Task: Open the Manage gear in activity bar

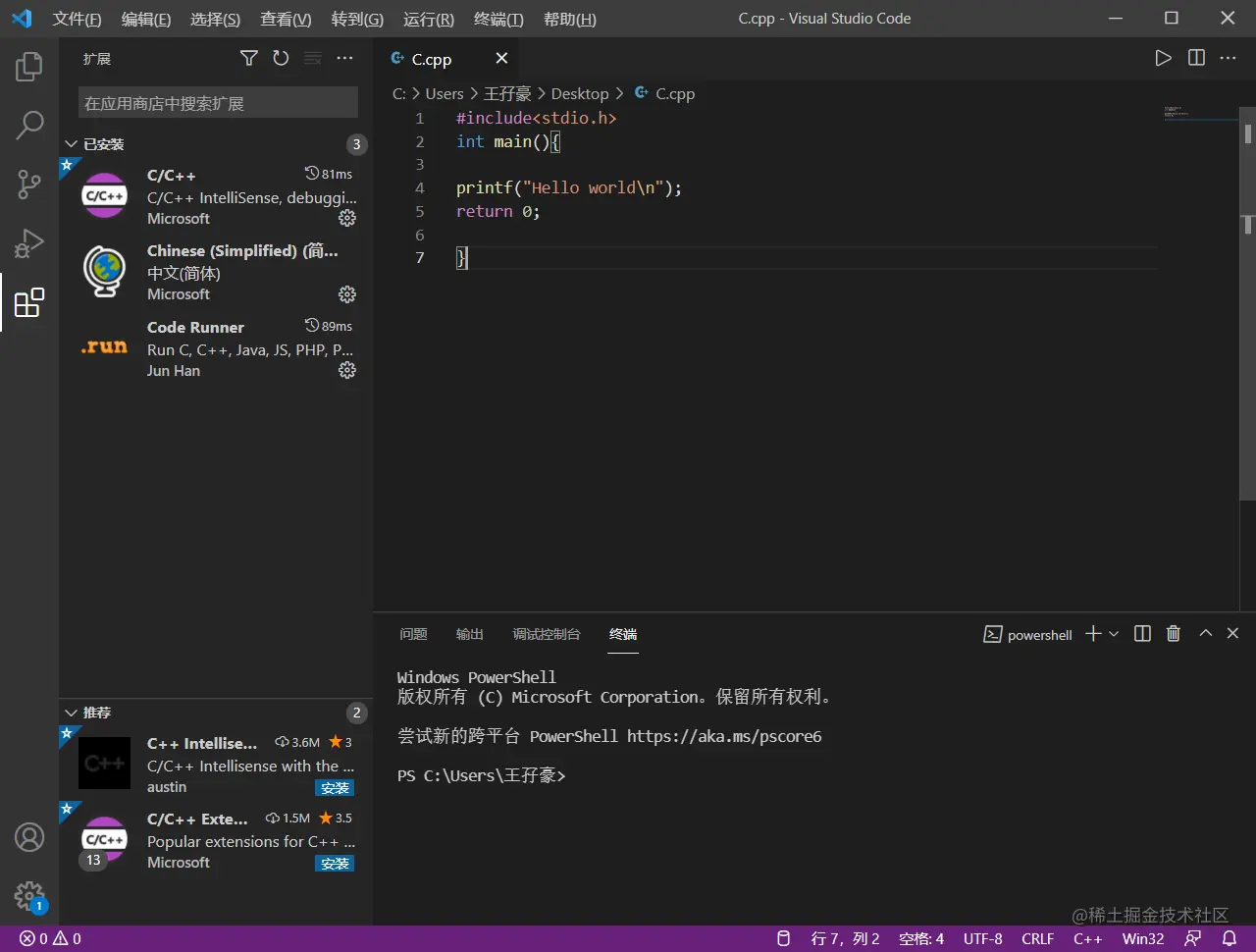Action: pyautogui.click(x=29, y=896)
